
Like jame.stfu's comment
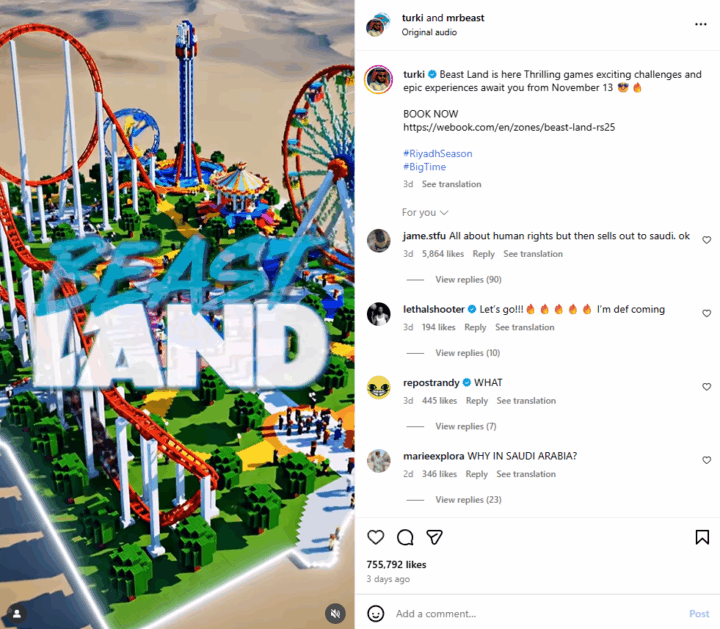707,240
